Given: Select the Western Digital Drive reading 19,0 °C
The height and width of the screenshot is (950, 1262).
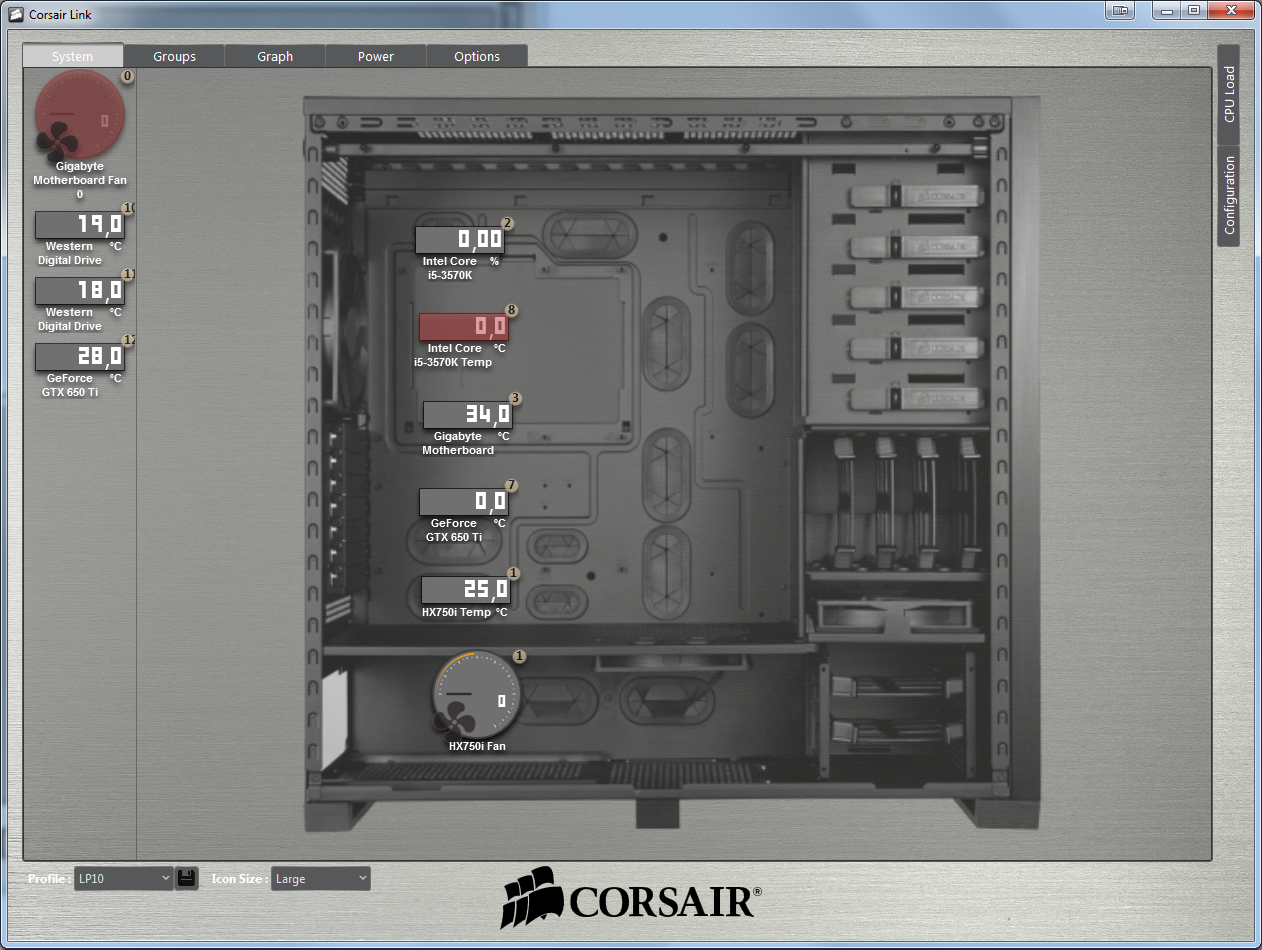Looking at the screenshot, I should point(80,225).
